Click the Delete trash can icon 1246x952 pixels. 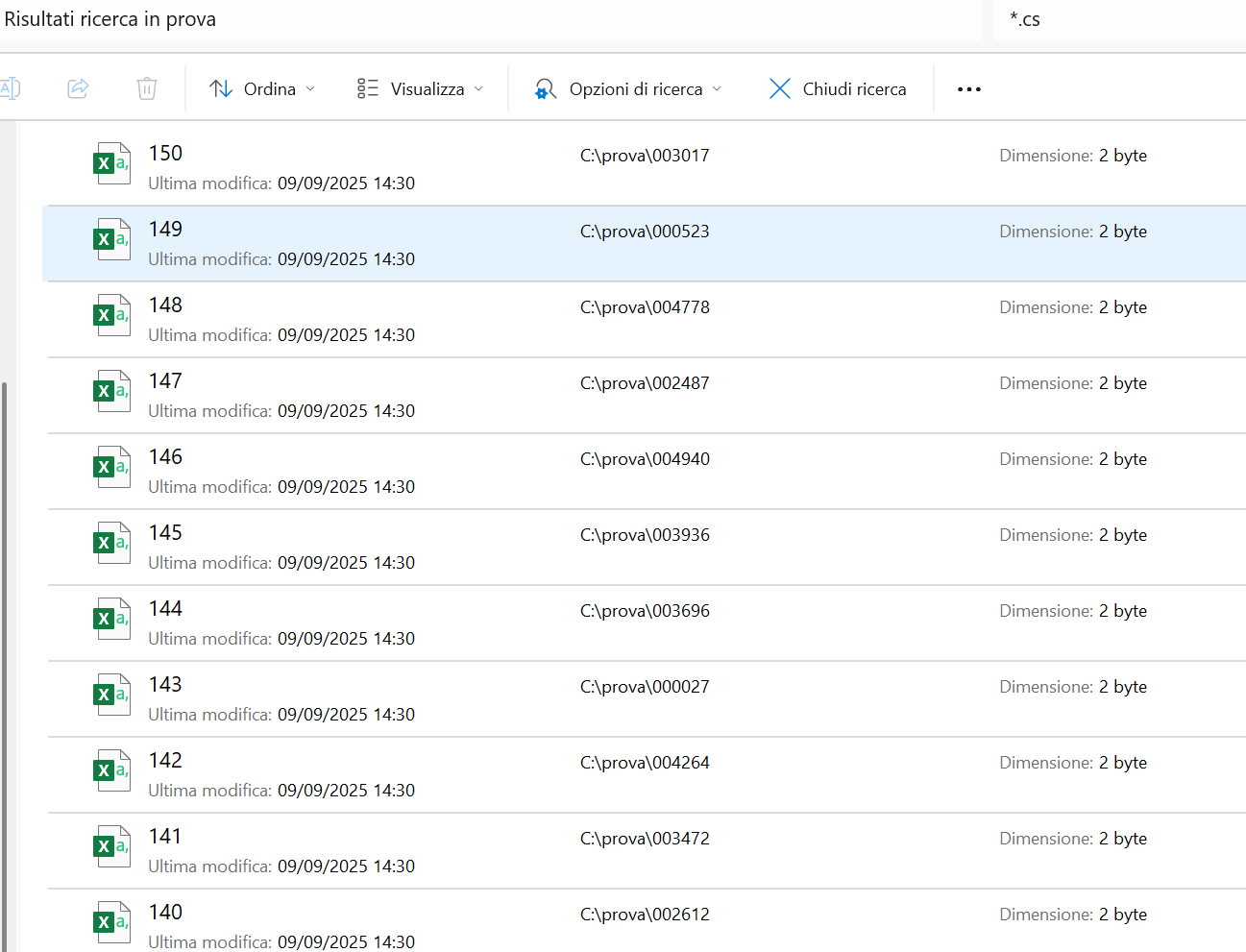pyautogui.click(x=147, y=89)
